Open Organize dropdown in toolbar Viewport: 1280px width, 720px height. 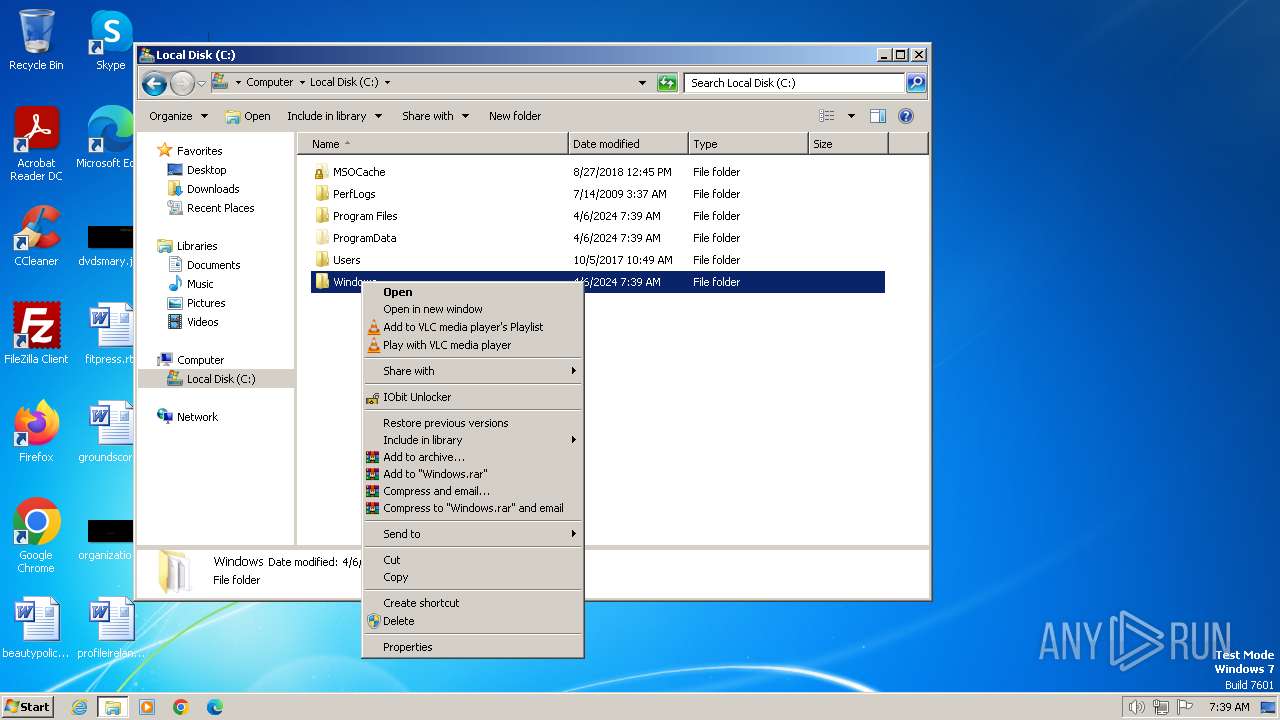178,116
